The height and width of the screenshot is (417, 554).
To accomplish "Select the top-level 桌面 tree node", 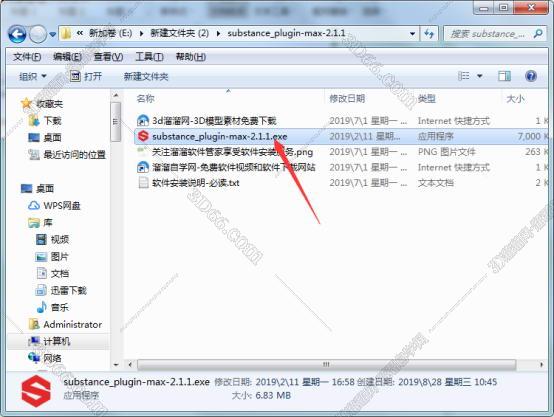I will pyautogui.click(x=45, y=189).
